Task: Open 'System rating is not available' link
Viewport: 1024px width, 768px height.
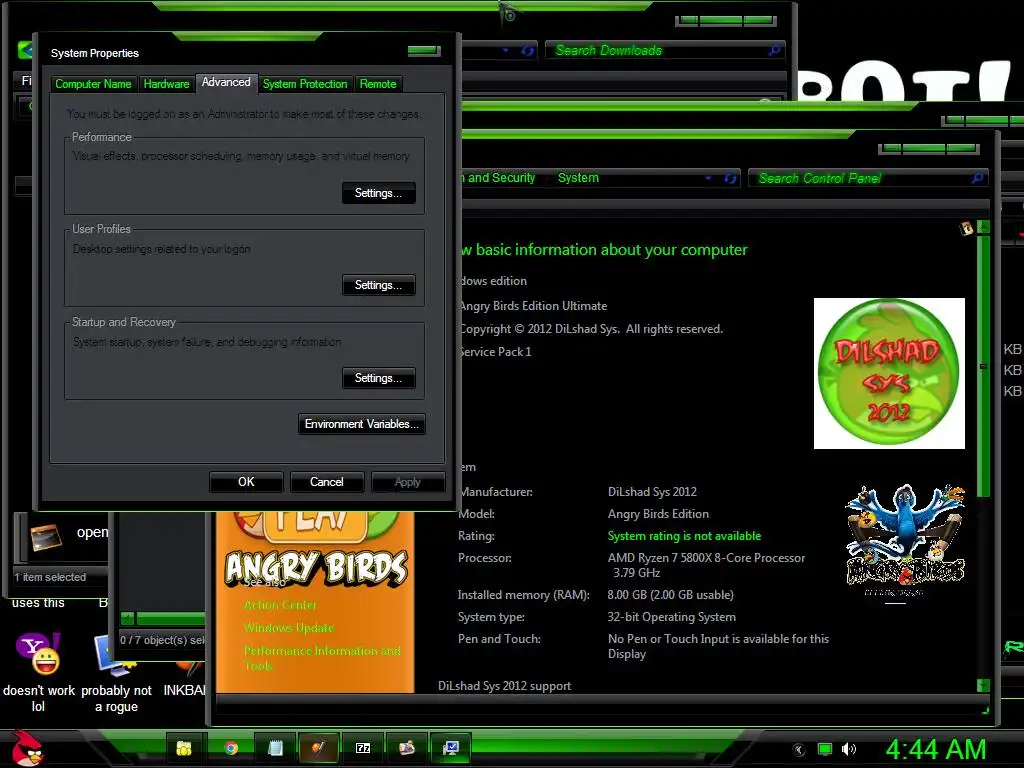Action: (684, 536)
